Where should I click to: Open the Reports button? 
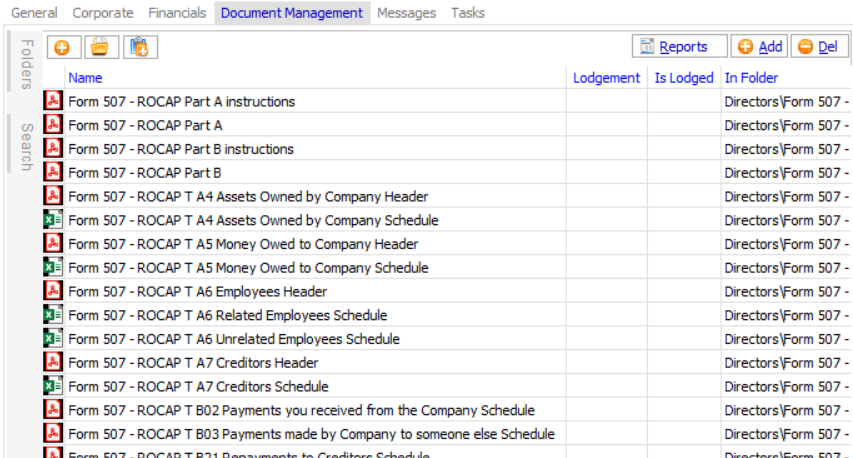[x=680, y=47]
